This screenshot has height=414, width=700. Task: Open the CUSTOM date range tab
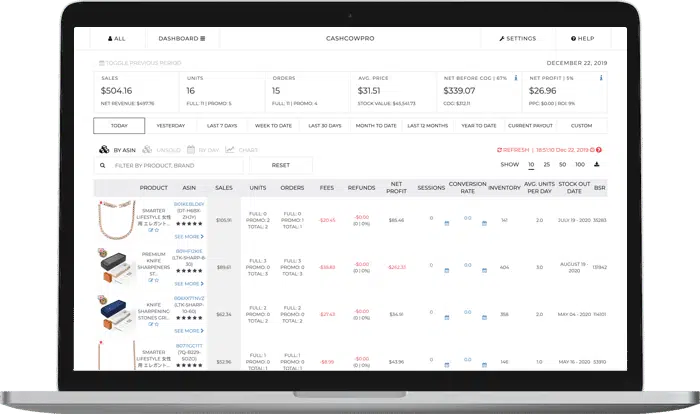click(x=581, y=125)
